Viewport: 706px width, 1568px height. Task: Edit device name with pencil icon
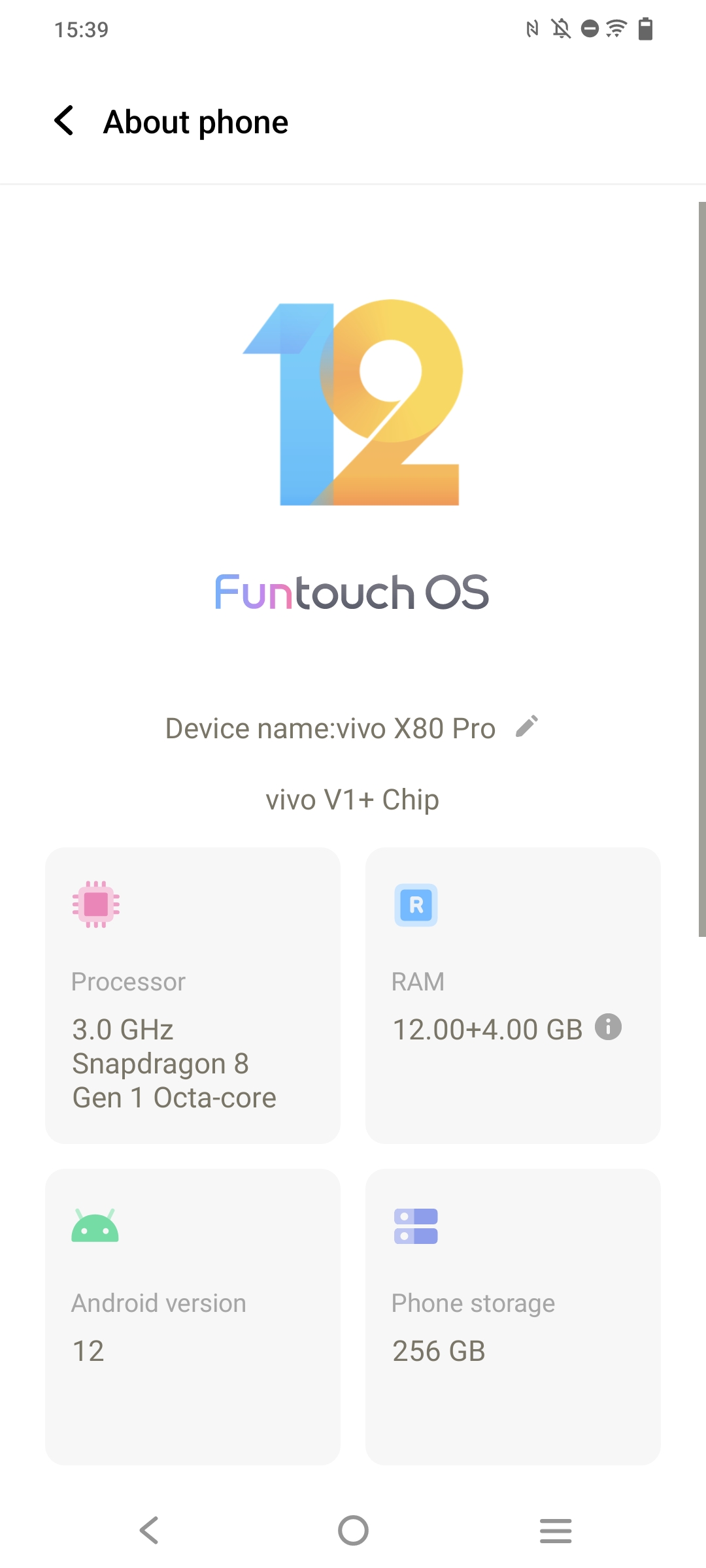527,726
